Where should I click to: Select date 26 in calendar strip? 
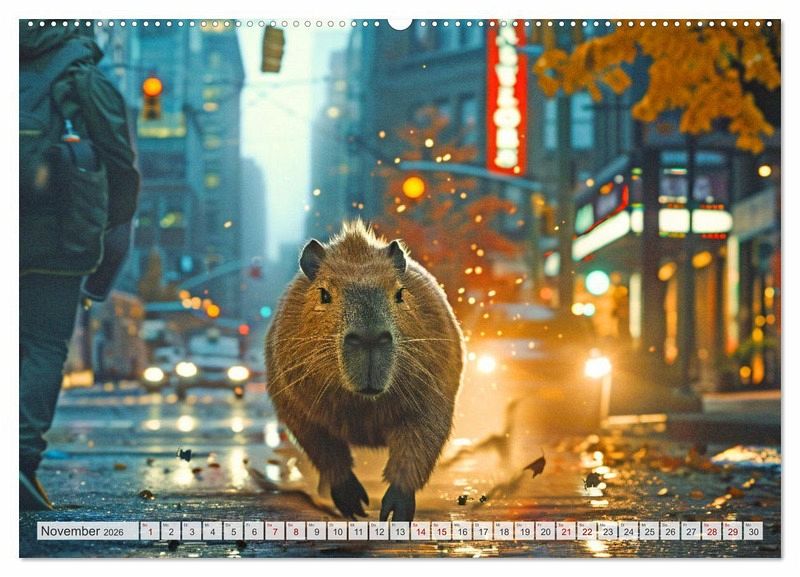click(x=670, y=531)
